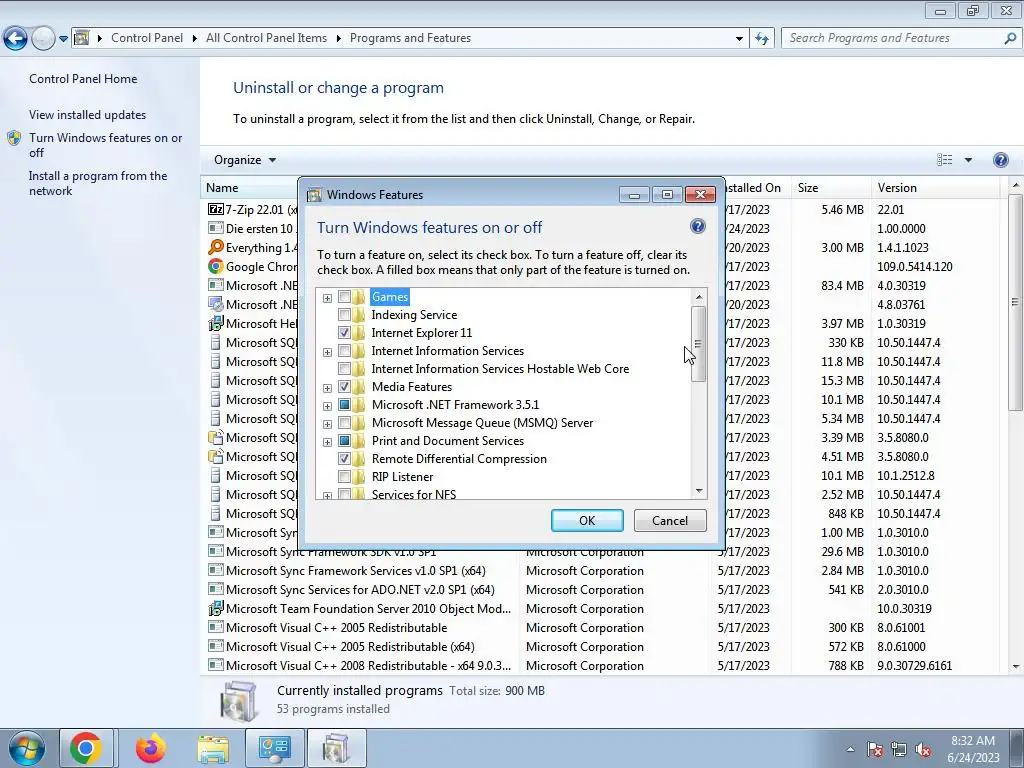Open Google Chrome from the taskbar
Screen dimensions: 1024x768
86,748
